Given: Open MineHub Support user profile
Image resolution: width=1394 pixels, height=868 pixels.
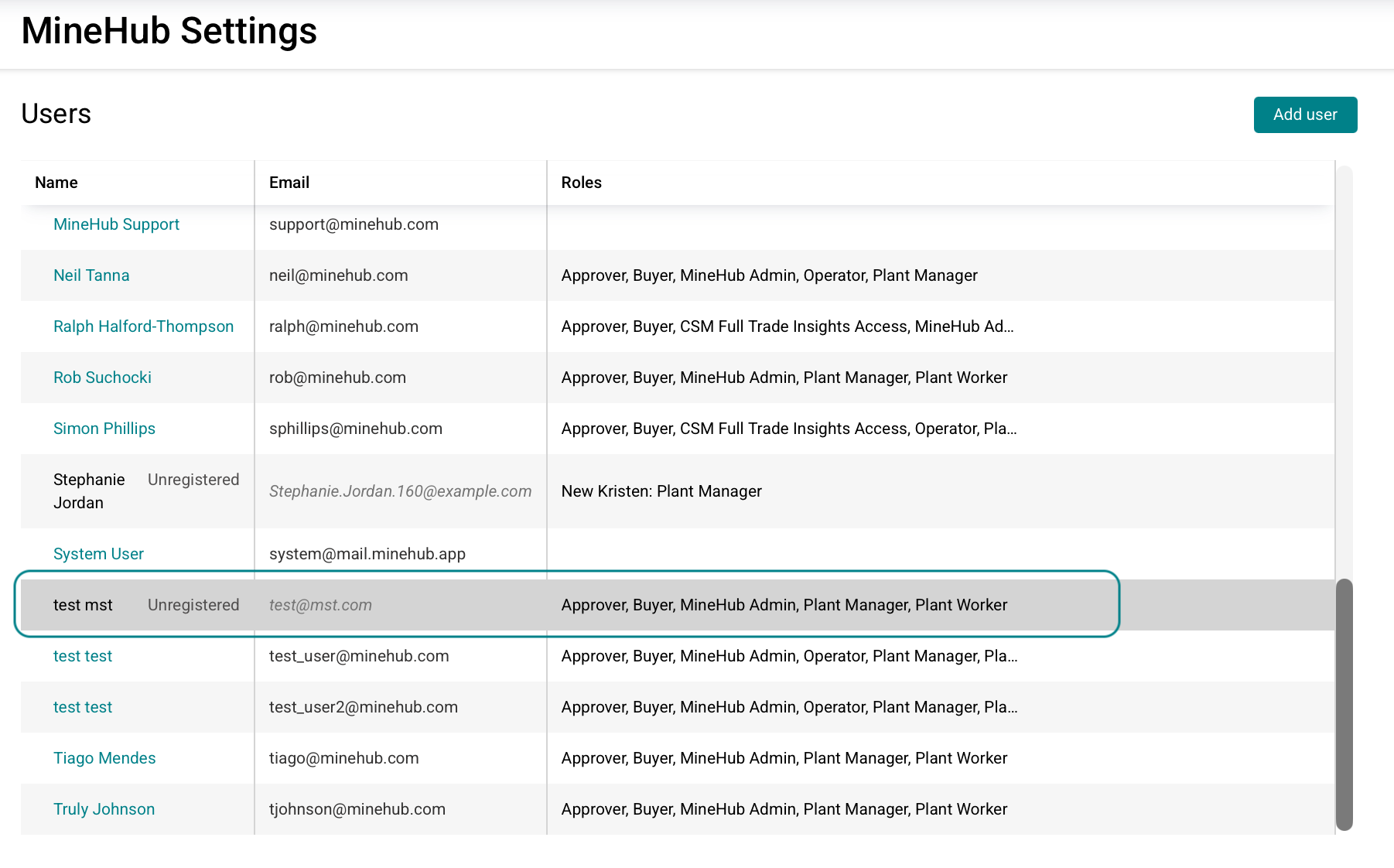Looking at the screenshot, I should tap(116, 224).
